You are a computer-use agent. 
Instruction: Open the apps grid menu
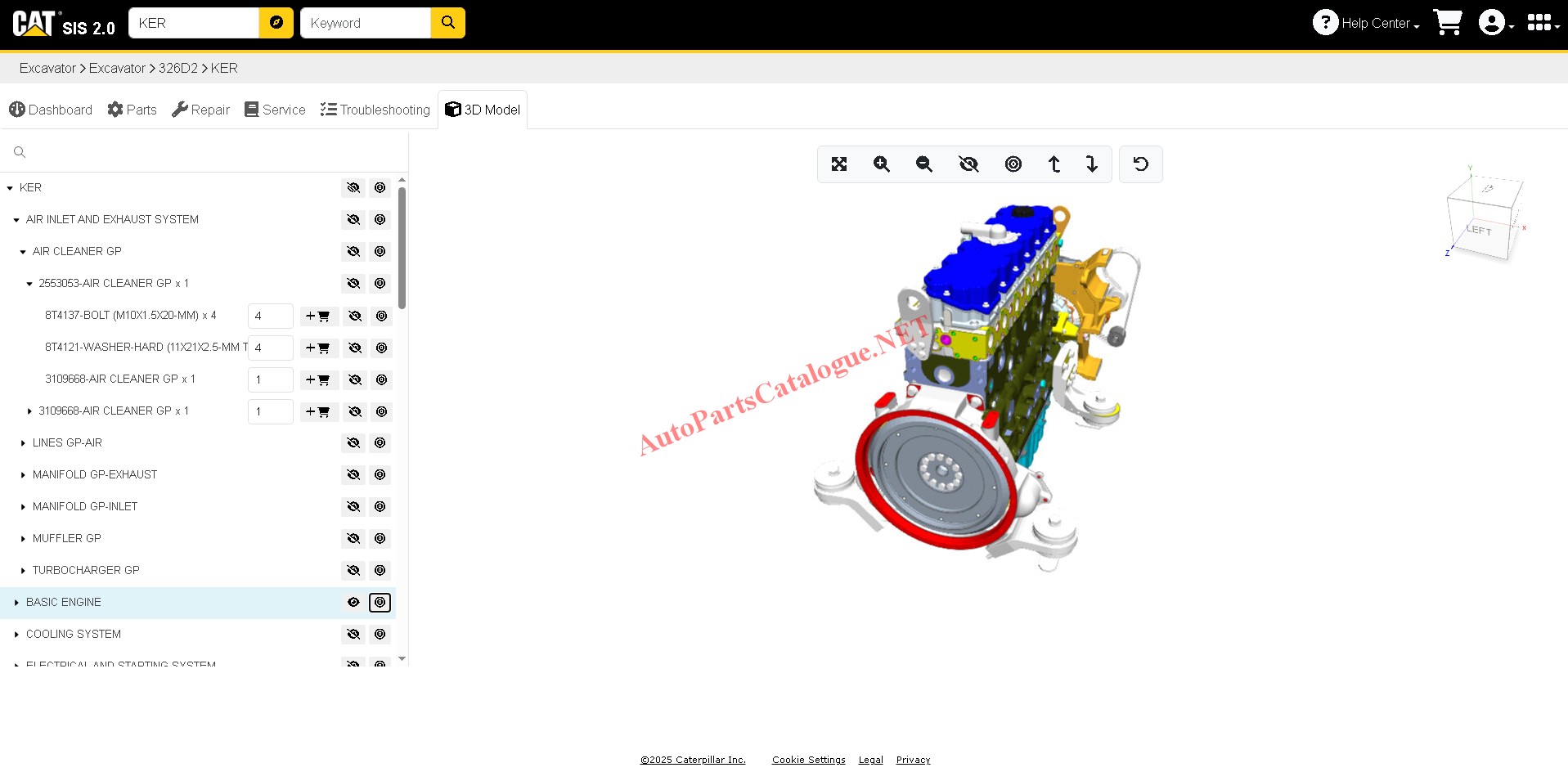(x=1543, y=23)
